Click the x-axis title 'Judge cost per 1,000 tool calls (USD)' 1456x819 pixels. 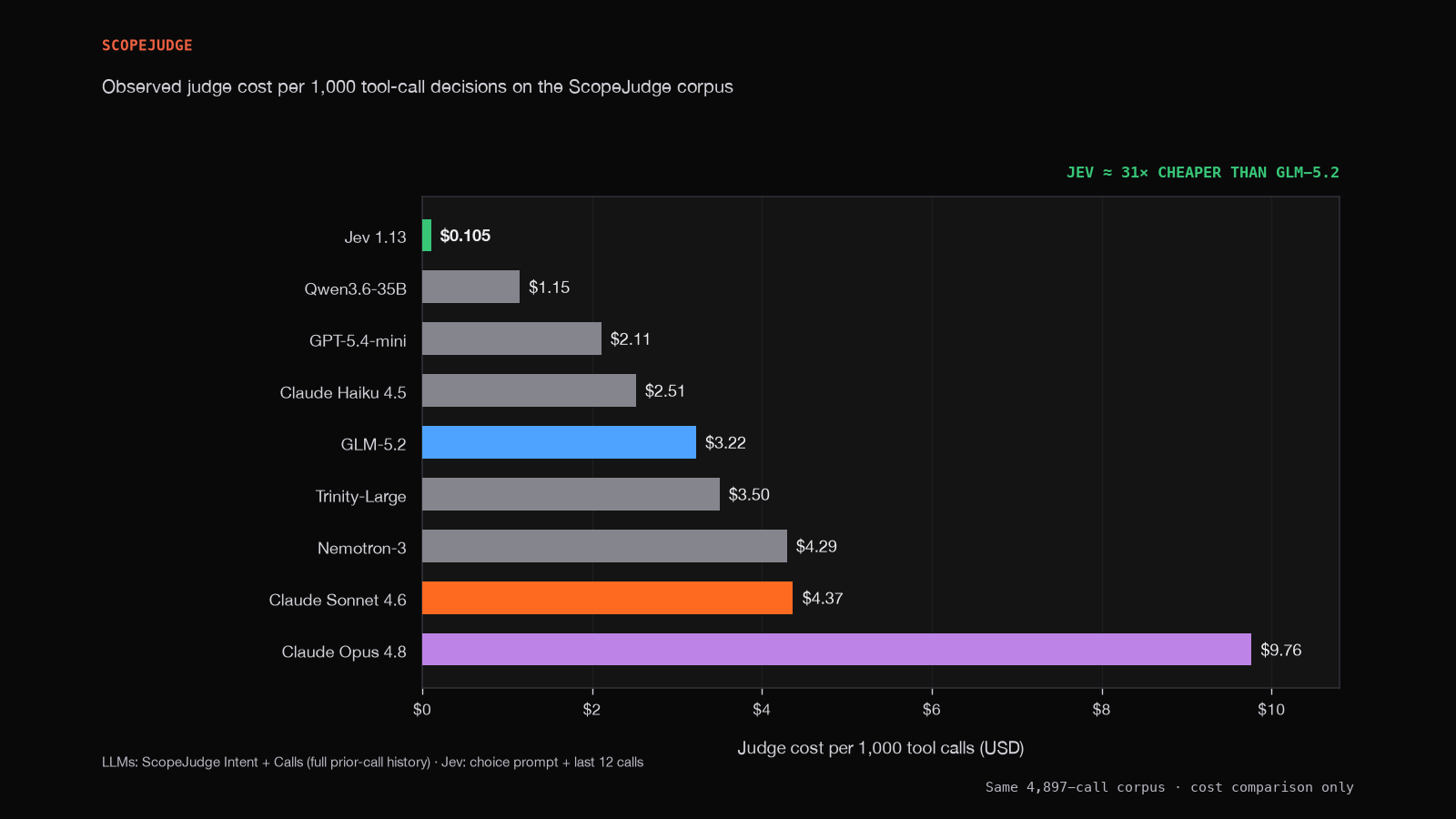coord(881,748)
